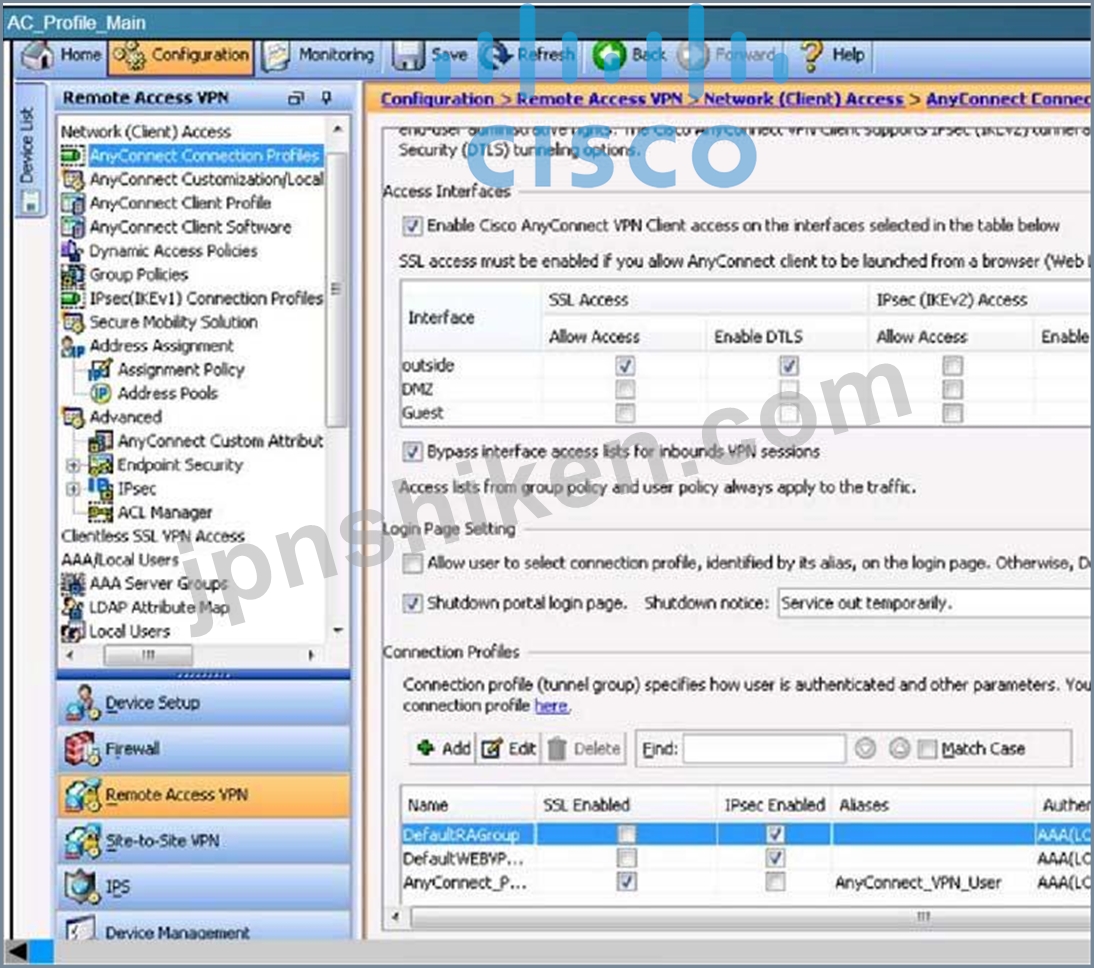
Task: Toggle SSL Allow Access for outside interface
Action: pyautogui.click(x=625, y=365)
